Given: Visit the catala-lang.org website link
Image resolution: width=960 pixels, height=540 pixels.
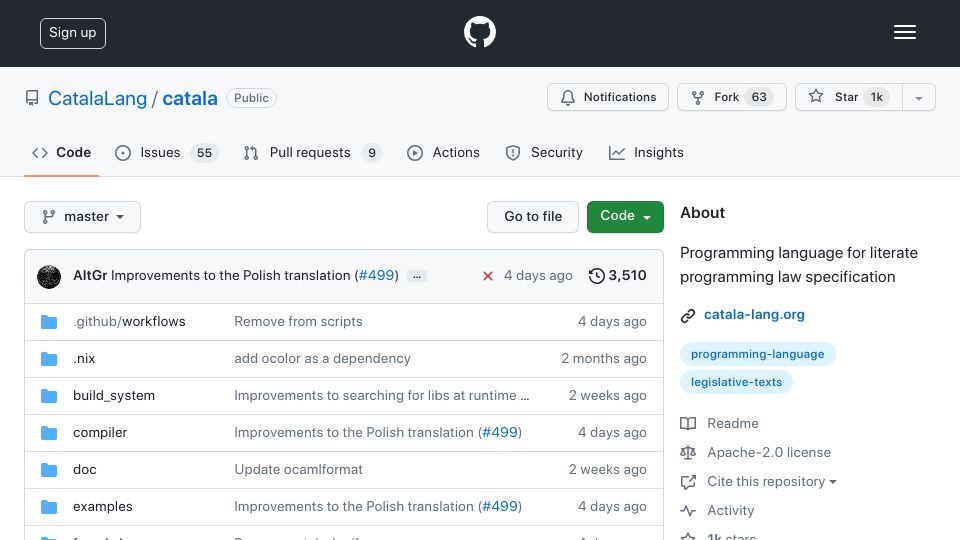Looking at the screenshot, I should pyautogui.click(x=754, y=315).
